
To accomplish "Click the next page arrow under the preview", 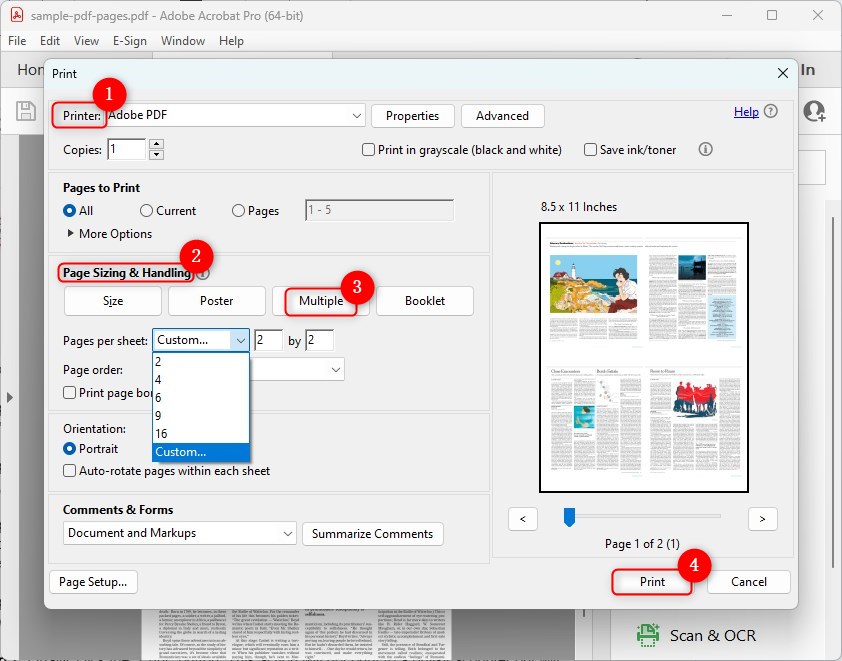I will click(763, 518).
